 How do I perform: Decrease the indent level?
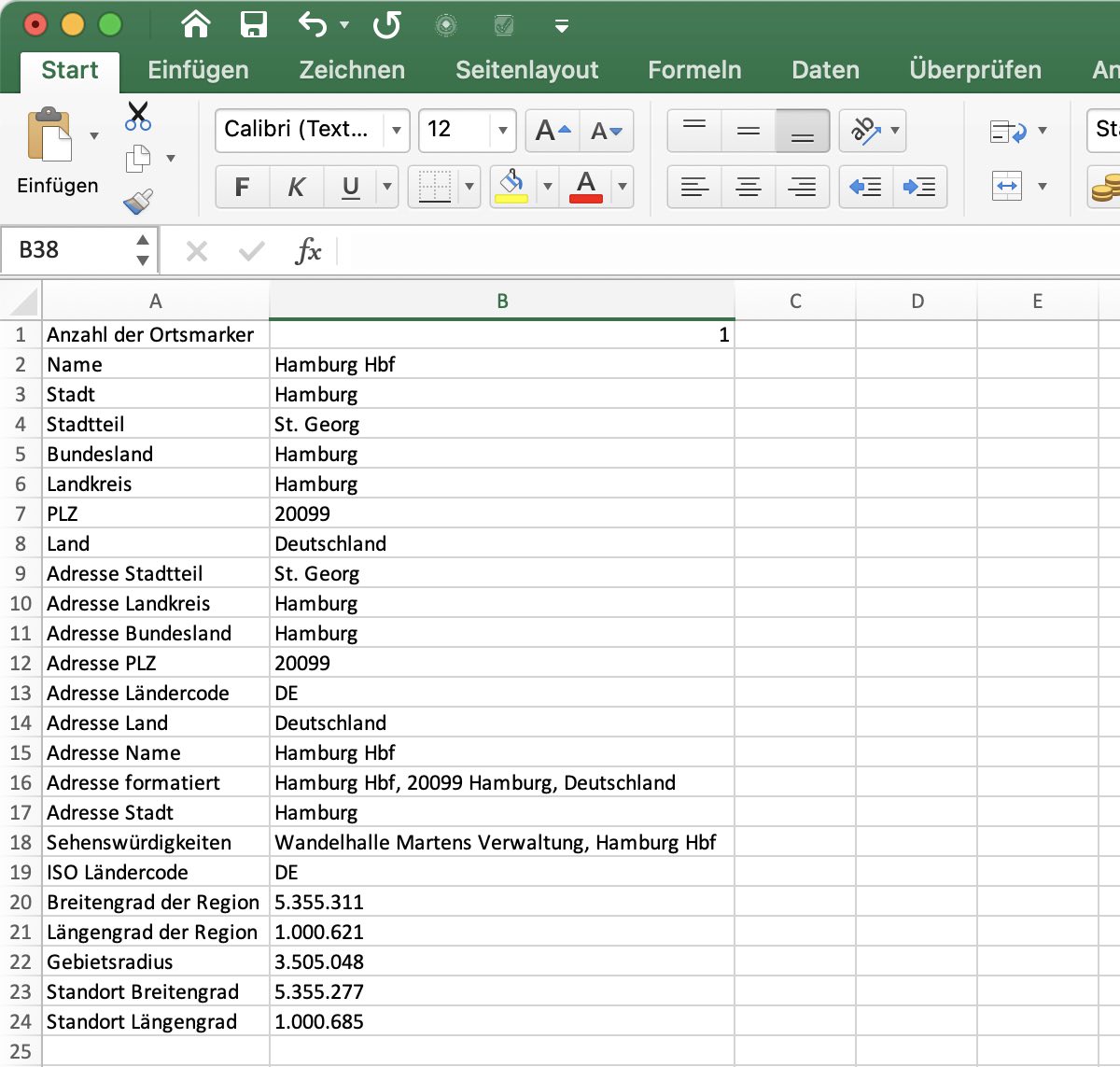point(866,187)
